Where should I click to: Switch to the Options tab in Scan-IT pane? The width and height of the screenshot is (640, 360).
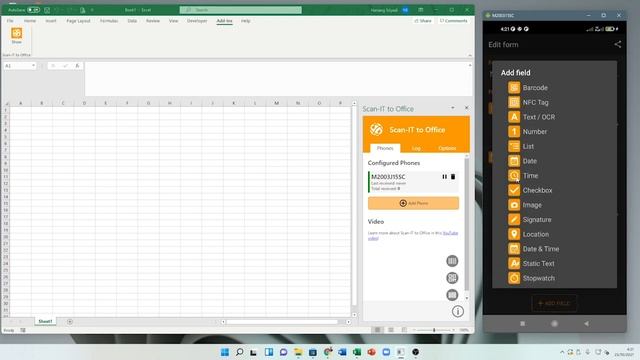[x=447, y=148]
